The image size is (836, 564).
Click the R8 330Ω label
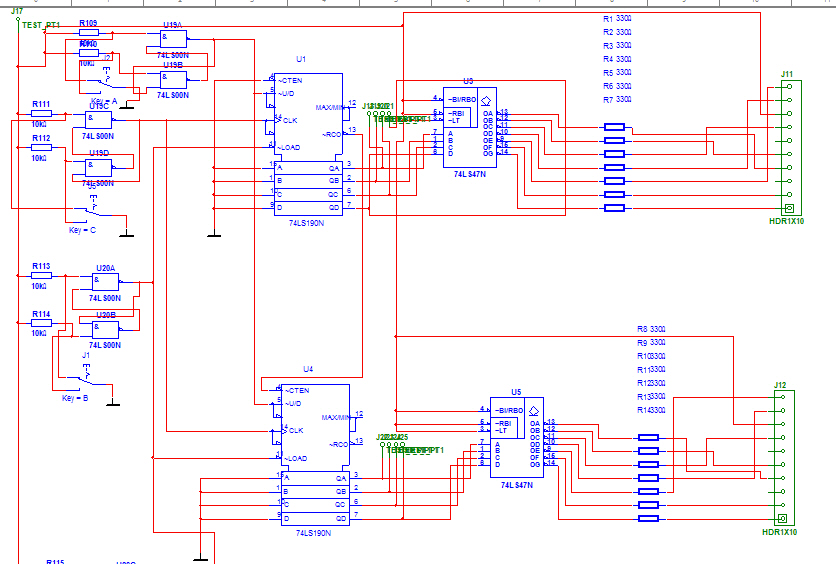tap(650, 329)
